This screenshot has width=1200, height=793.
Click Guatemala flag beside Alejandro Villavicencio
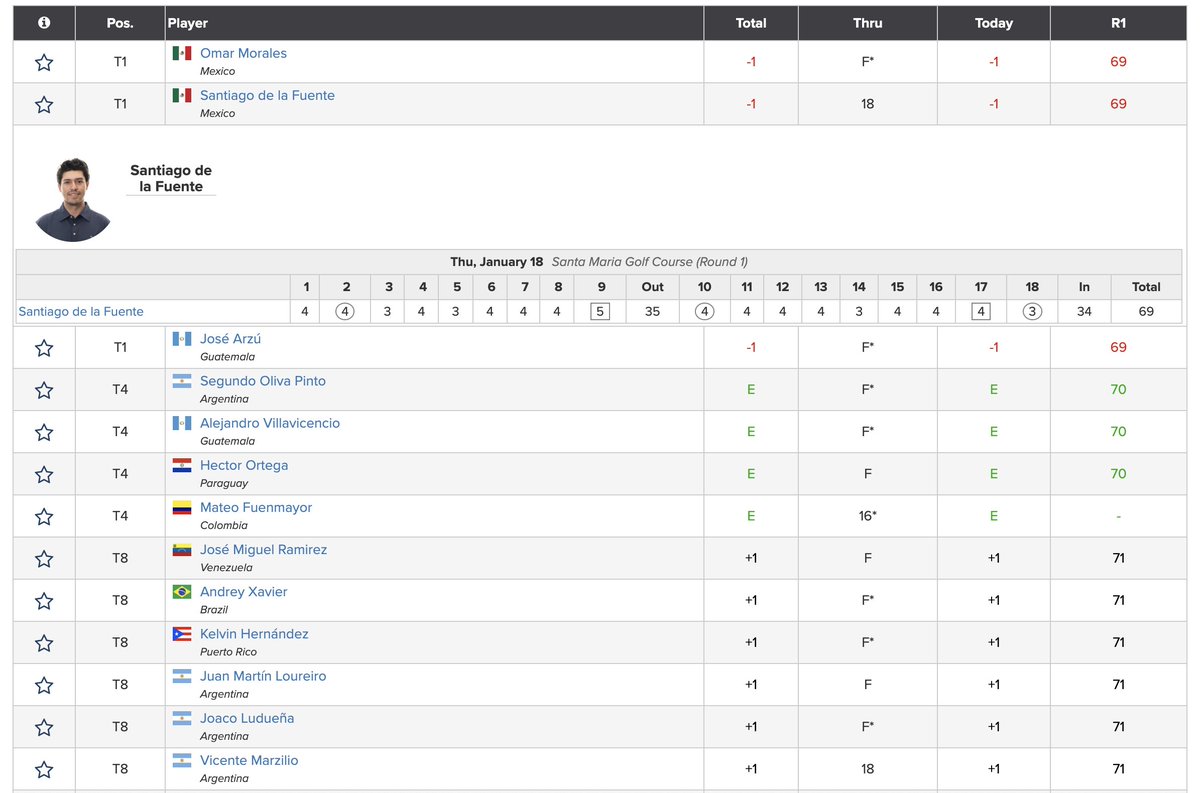coord(181,423)
